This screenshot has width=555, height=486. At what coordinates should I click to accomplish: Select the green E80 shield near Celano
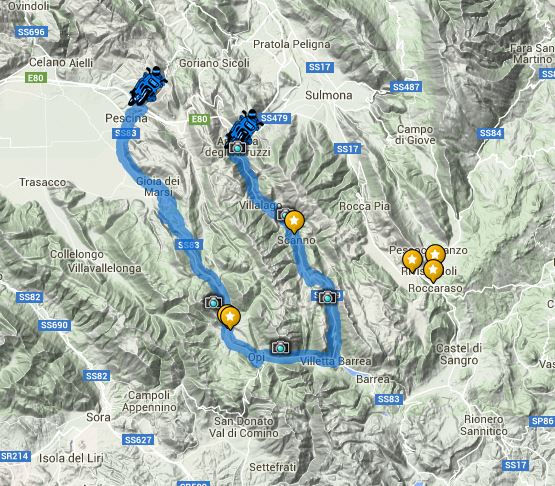click(36, 78)
